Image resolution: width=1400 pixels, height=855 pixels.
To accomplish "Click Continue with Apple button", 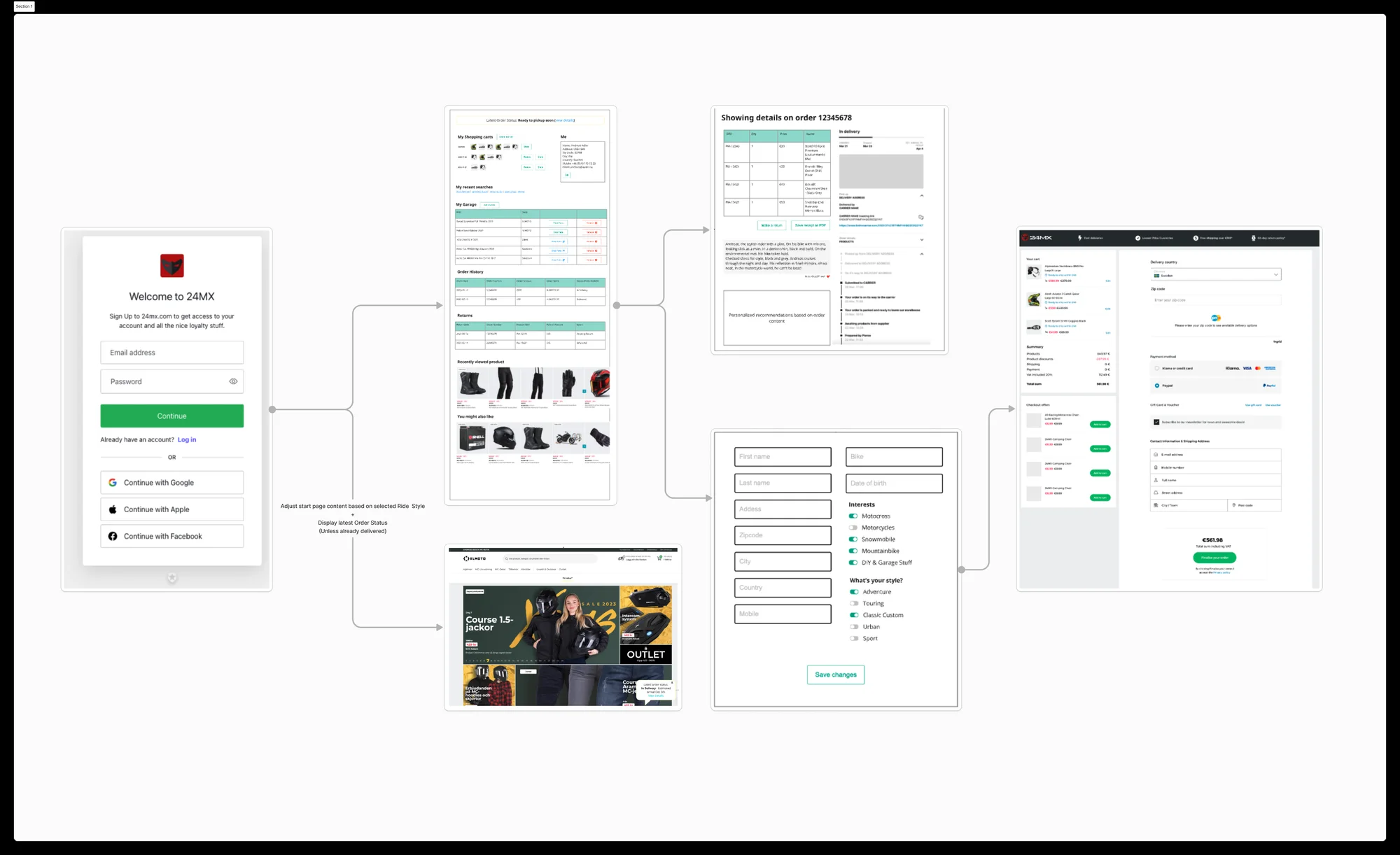I will point(172,509).
